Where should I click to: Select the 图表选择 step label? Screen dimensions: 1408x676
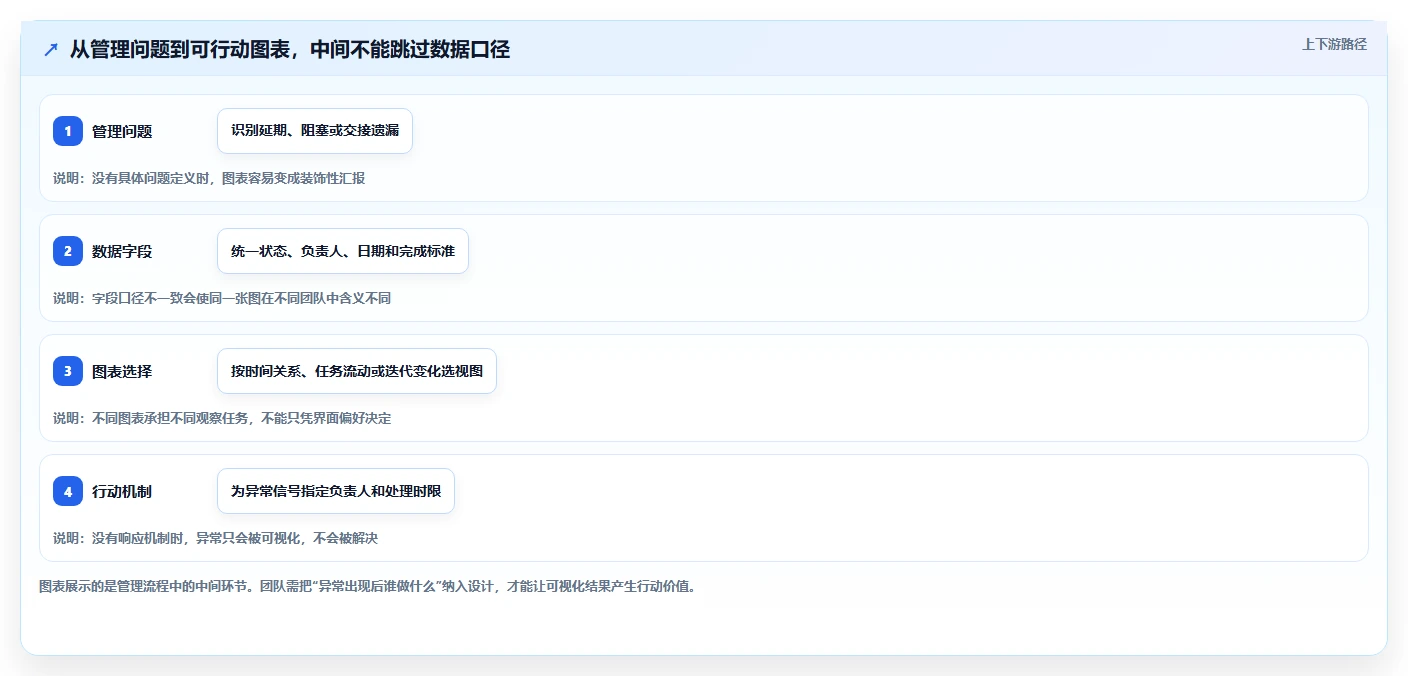click(122, 371)
